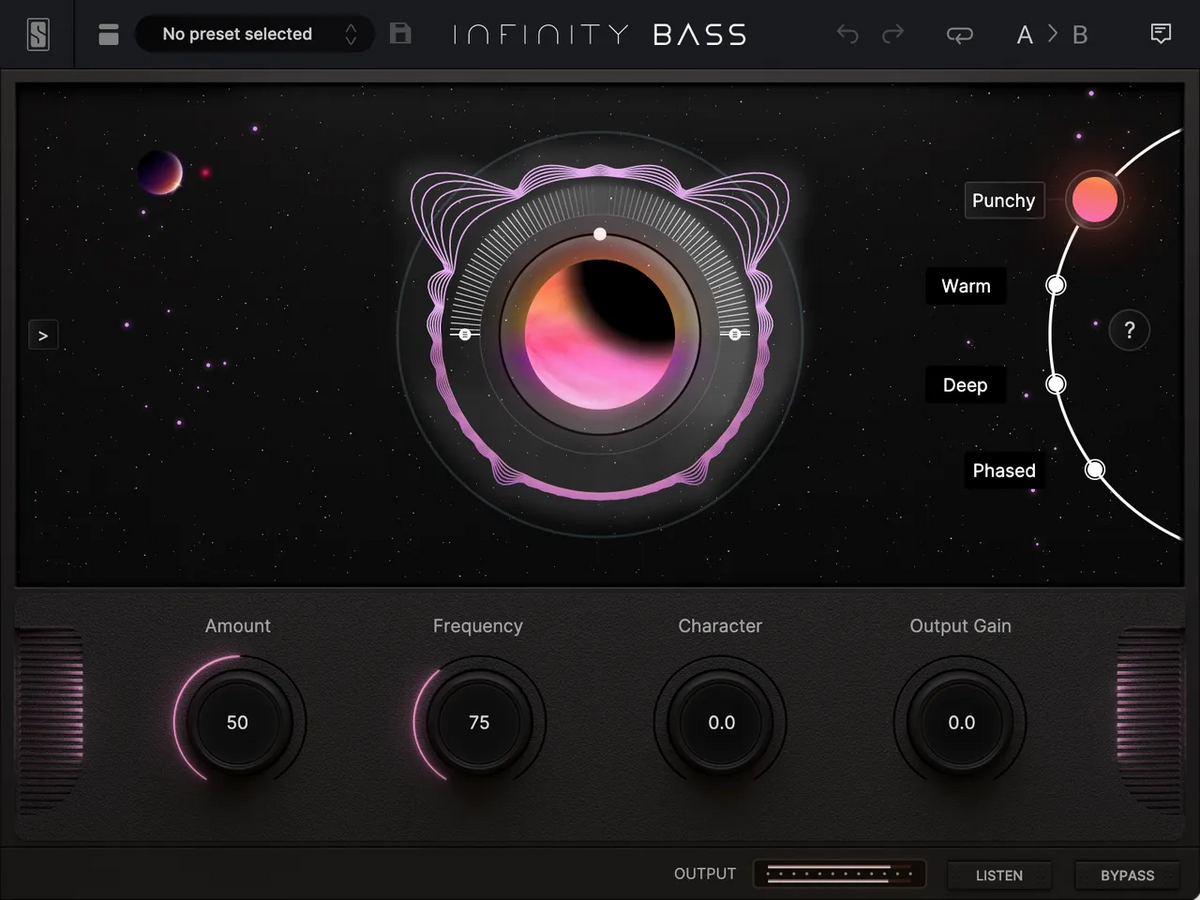Toggle Bypass on the plugin
This screenshot has width=1200, height=900.
(1128, 875)
